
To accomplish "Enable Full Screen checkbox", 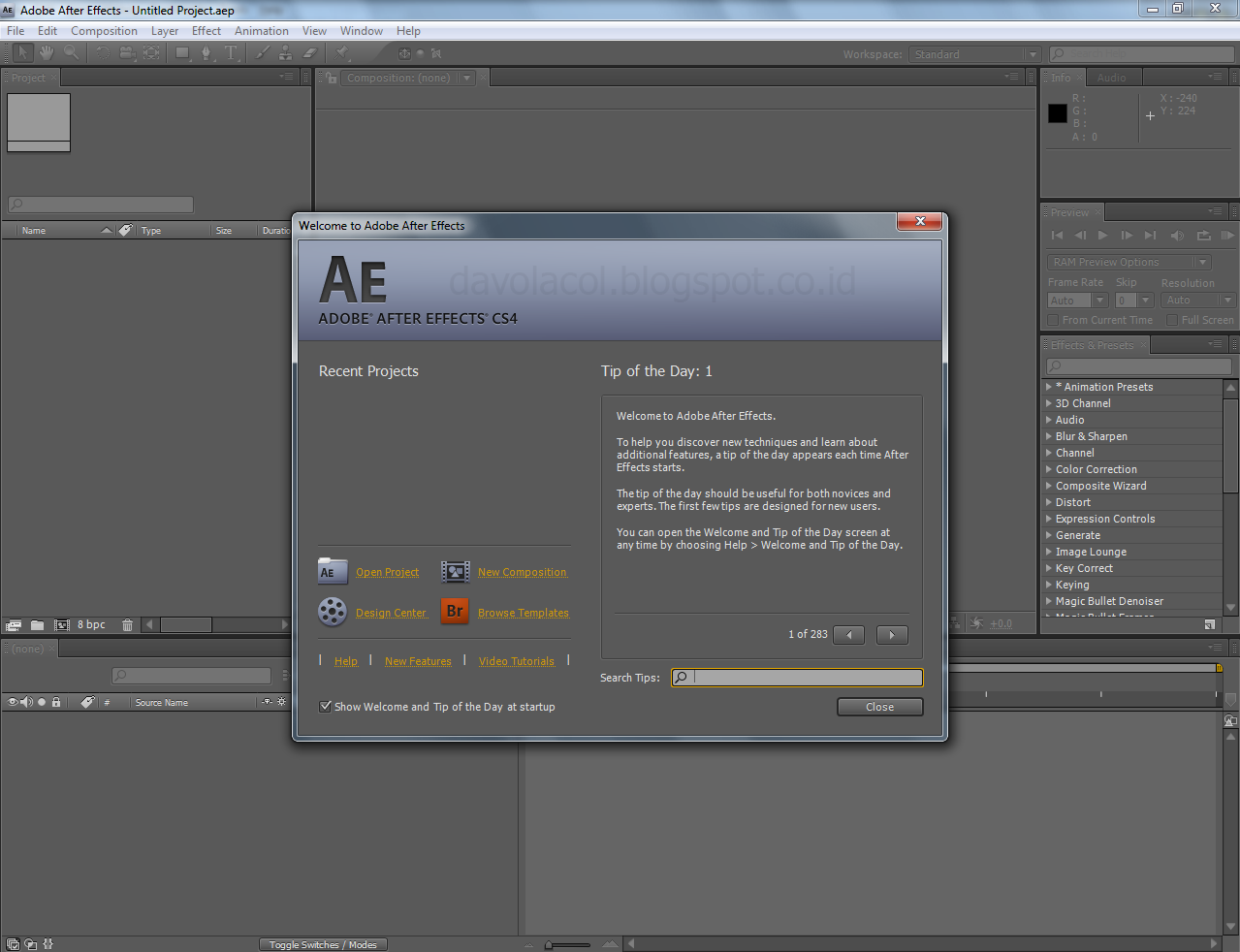I will pyautogui.click(x=1172, y=320).
